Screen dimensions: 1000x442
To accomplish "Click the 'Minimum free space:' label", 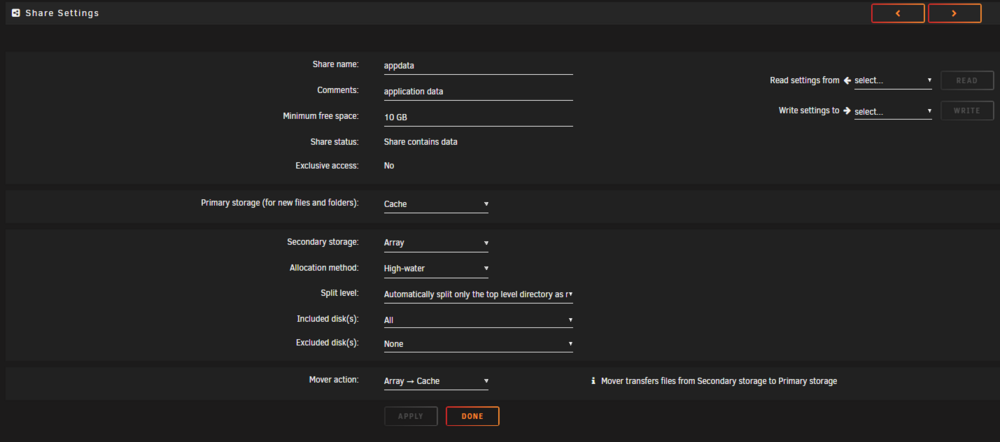I will click(x=321, y=116).
